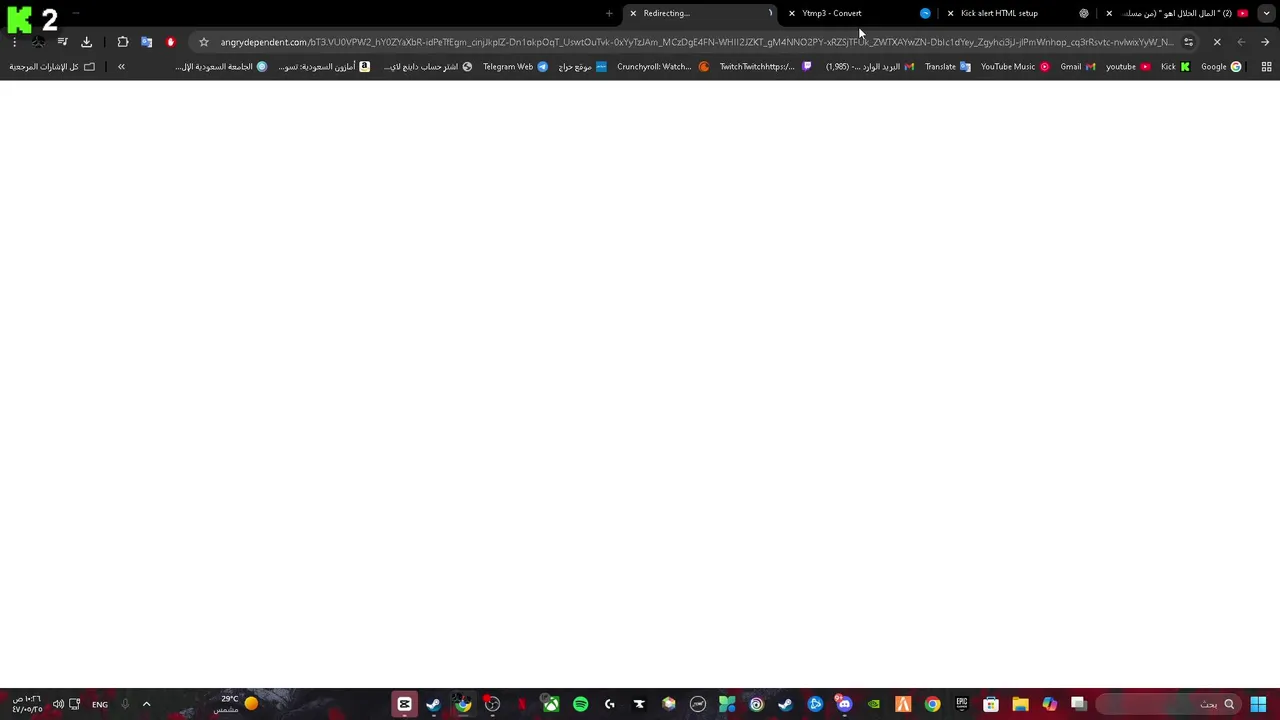Open the Netflix taskbar icon
The width and height of the screenshot is (1280, 720).
pyautogui.click(x=521, y=704)
